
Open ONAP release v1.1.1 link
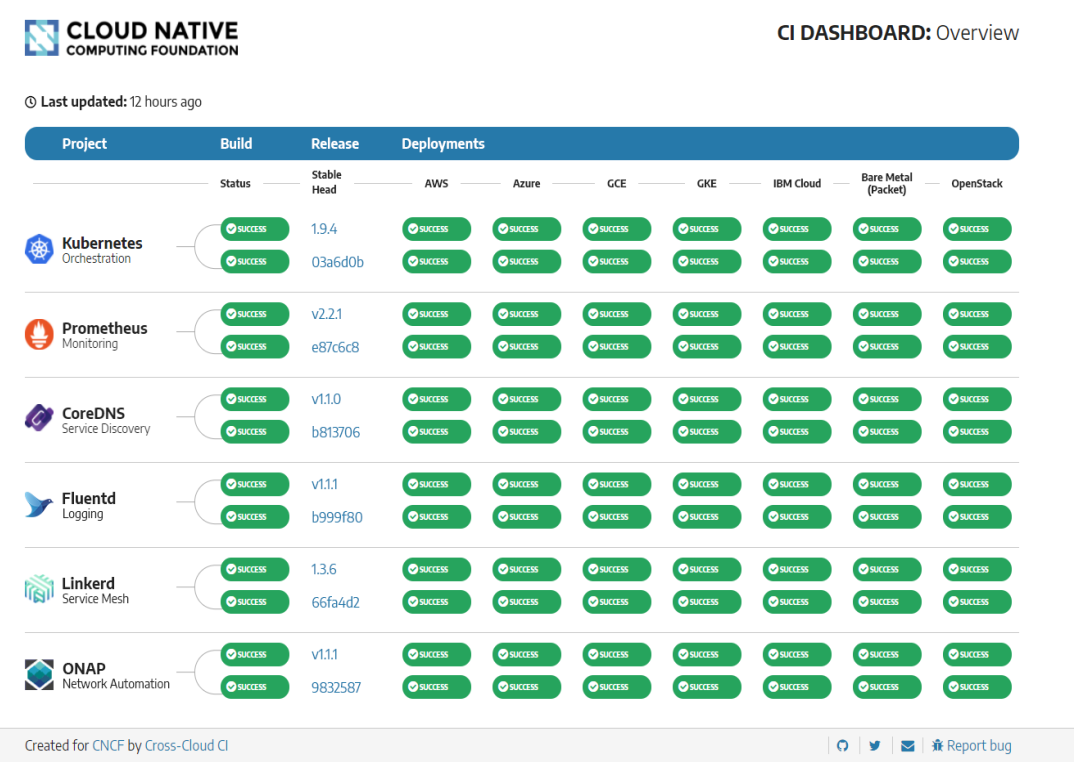(325, 655)
